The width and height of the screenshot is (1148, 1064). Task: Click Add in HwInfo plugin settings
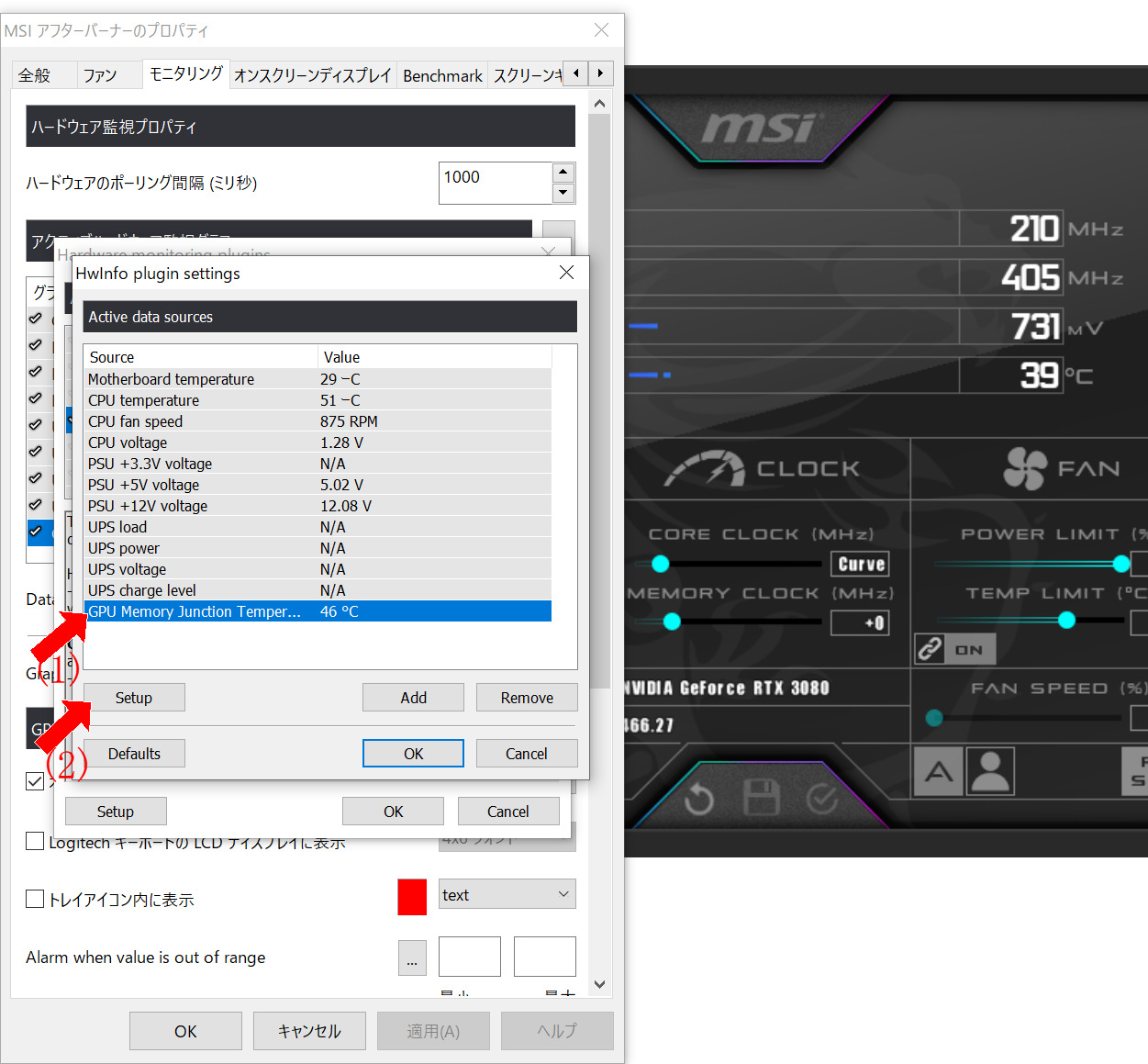[x=413, y=698]
